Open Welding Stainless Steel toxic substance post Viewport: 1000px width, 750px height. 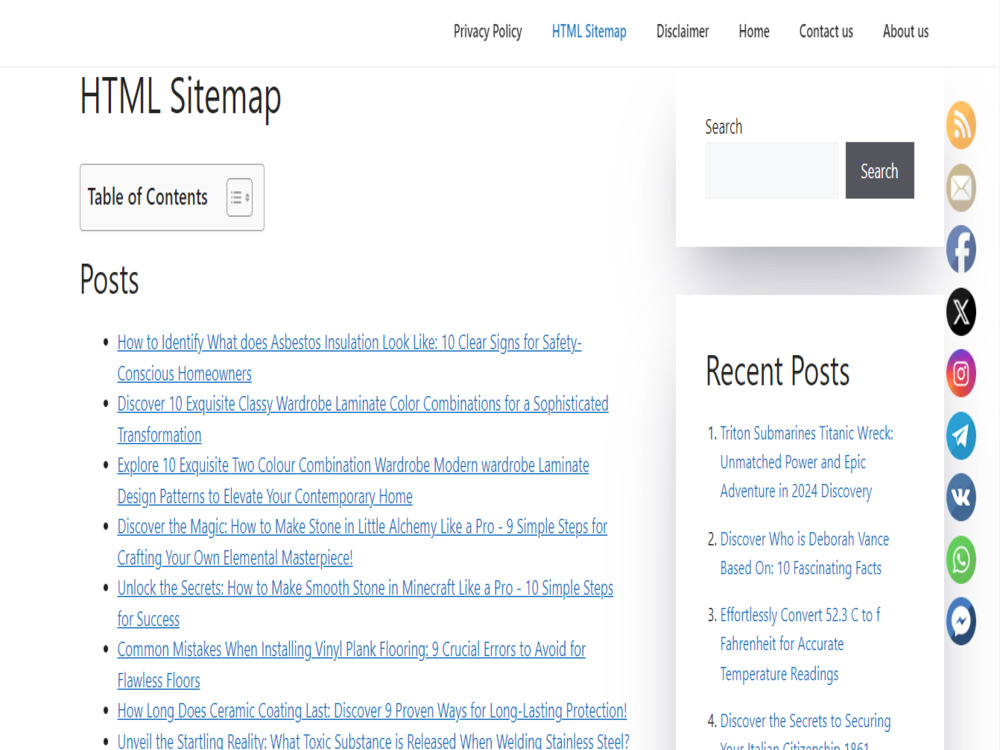click(x=373, y=740)
